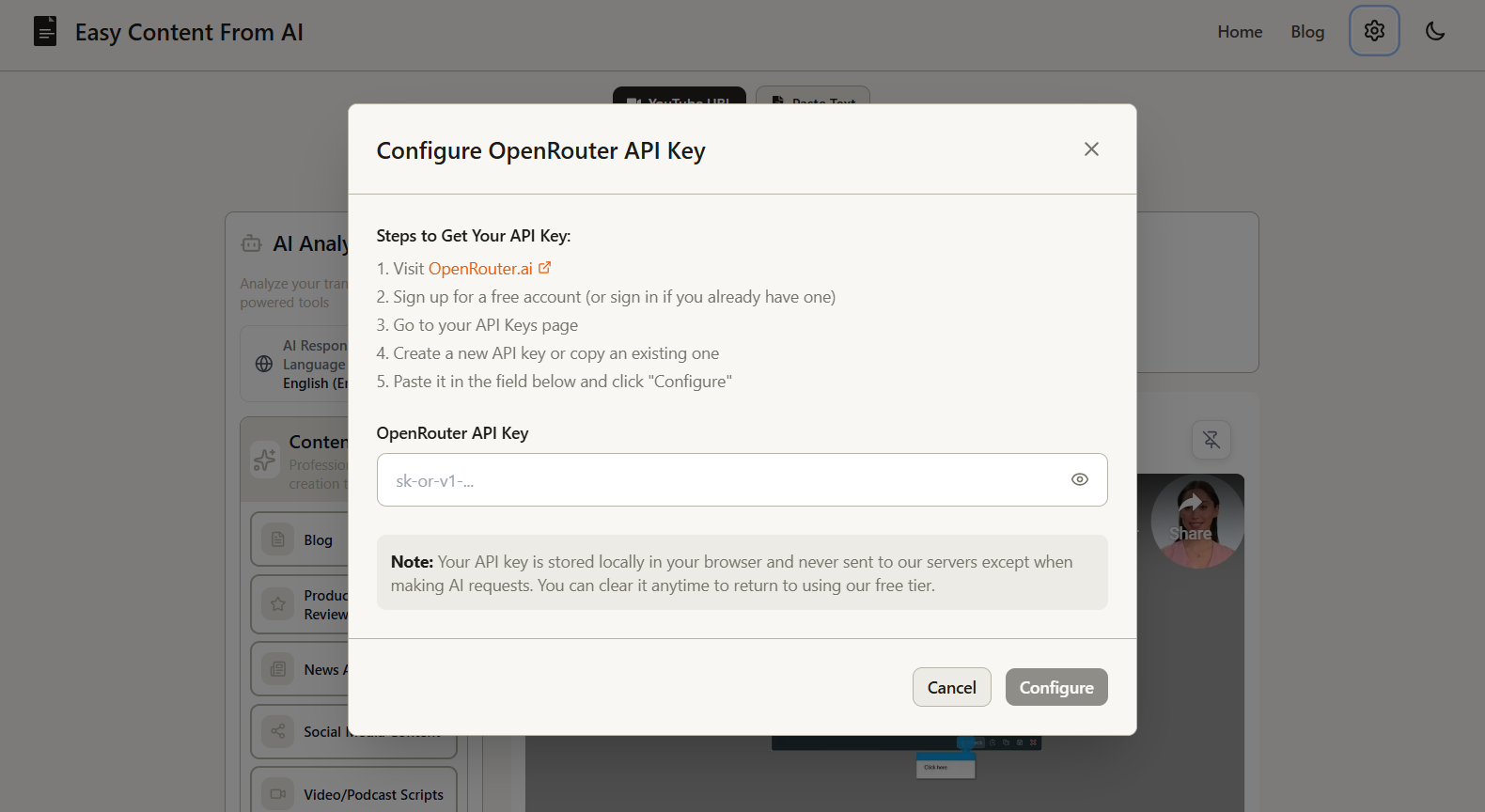This screenshot has height=812, width=1485.
Task: Click the sparkles icon in Content section
Action: [265, 460]
